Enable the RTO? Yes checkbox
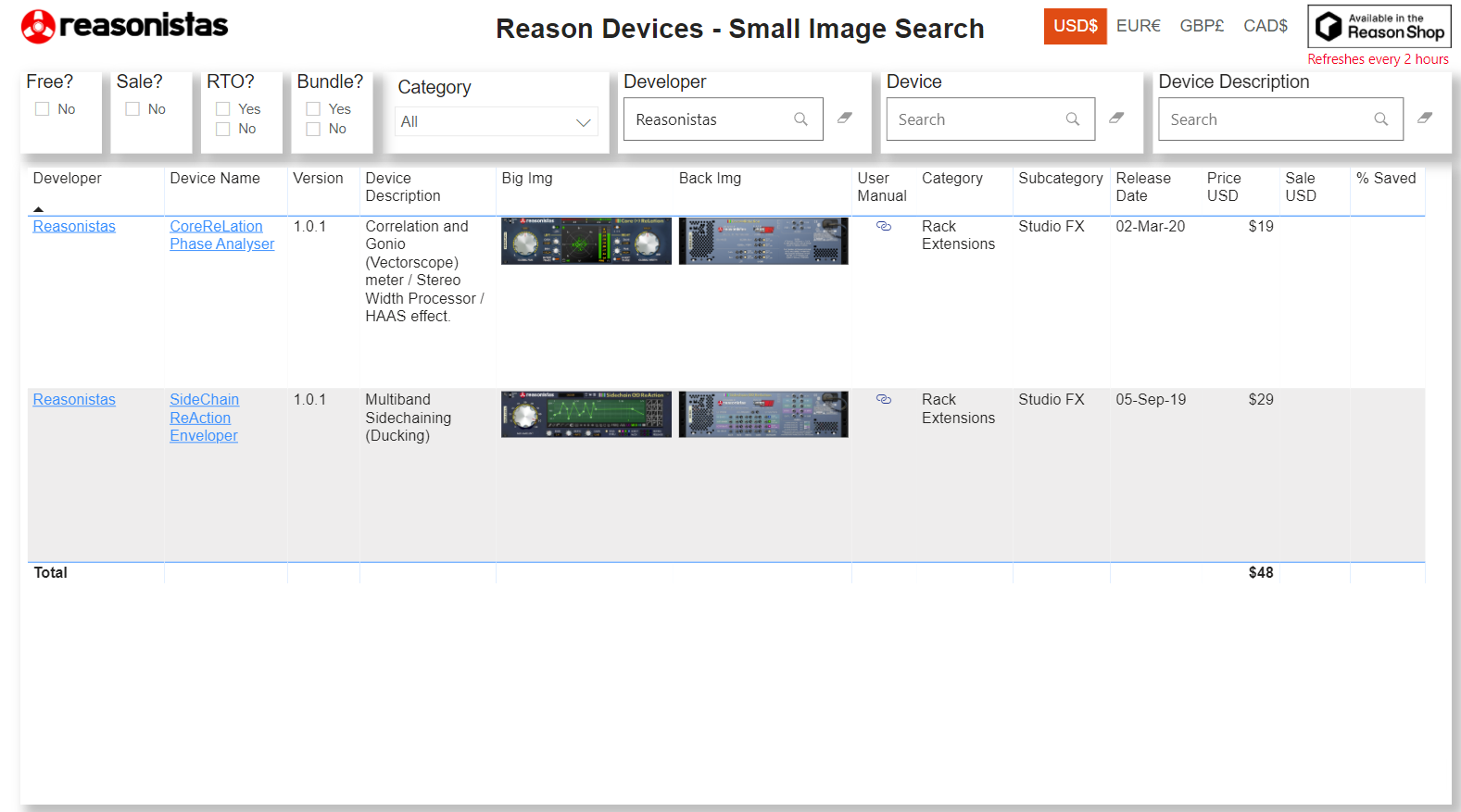Image resolution: width=1461 pixels, height=812 pixels. click(222, 109)
